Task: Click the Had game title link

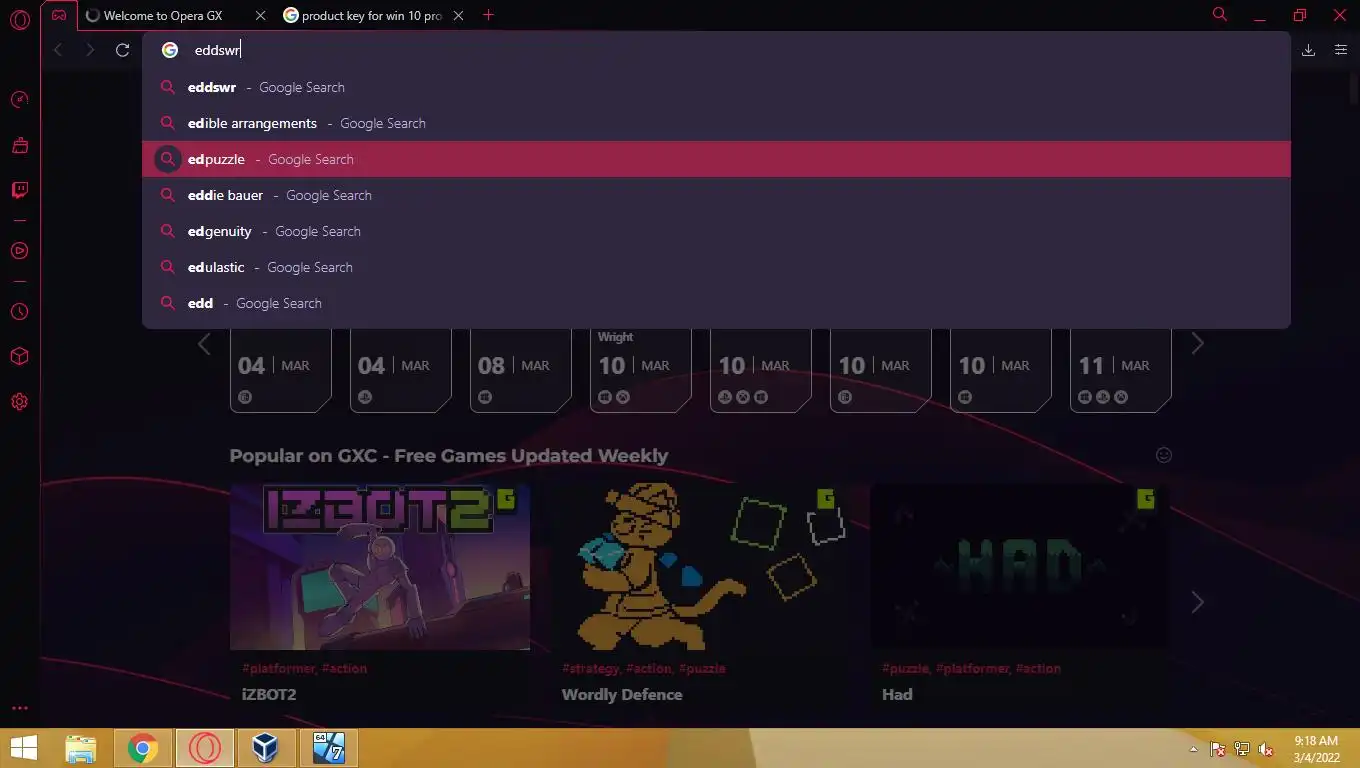Action: (897, 694)
